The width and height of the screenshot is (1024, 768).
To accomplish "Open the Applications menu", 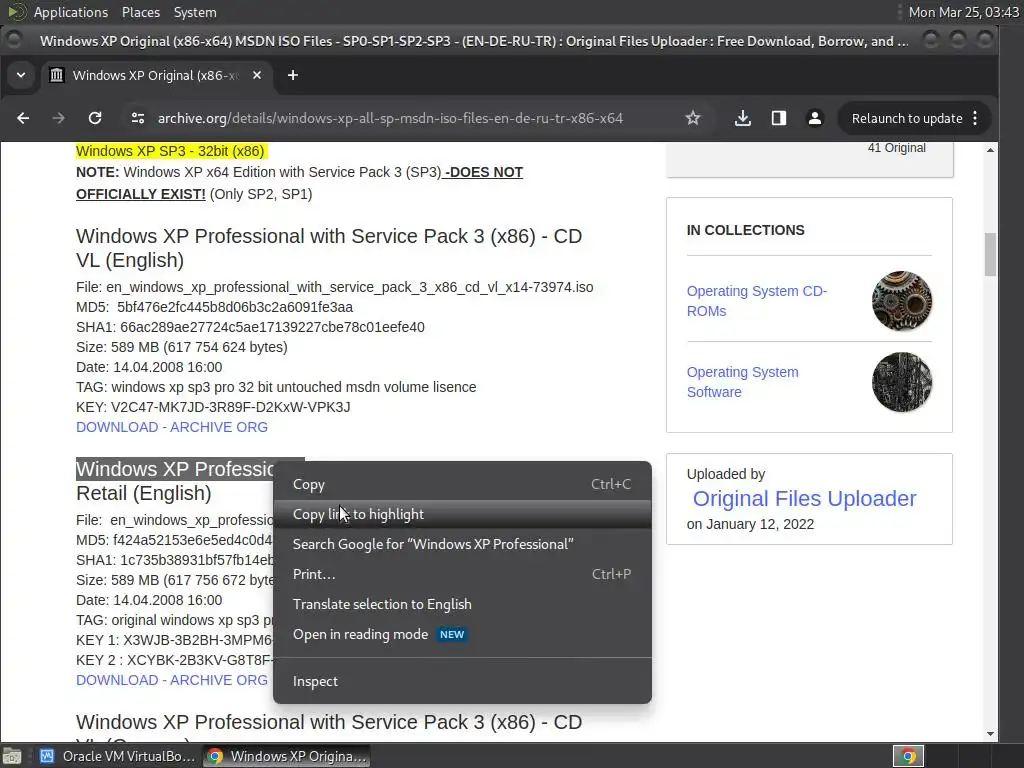I will click(70, 12).
